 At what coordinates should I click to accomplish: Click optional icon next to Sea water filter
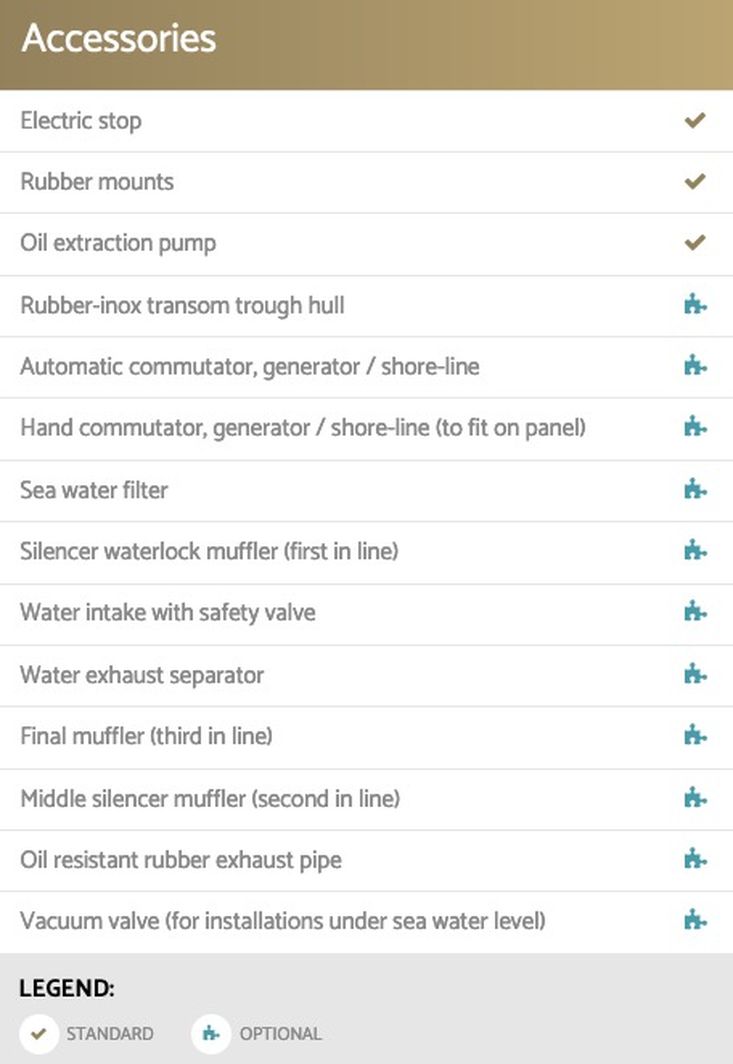(695, 489)
